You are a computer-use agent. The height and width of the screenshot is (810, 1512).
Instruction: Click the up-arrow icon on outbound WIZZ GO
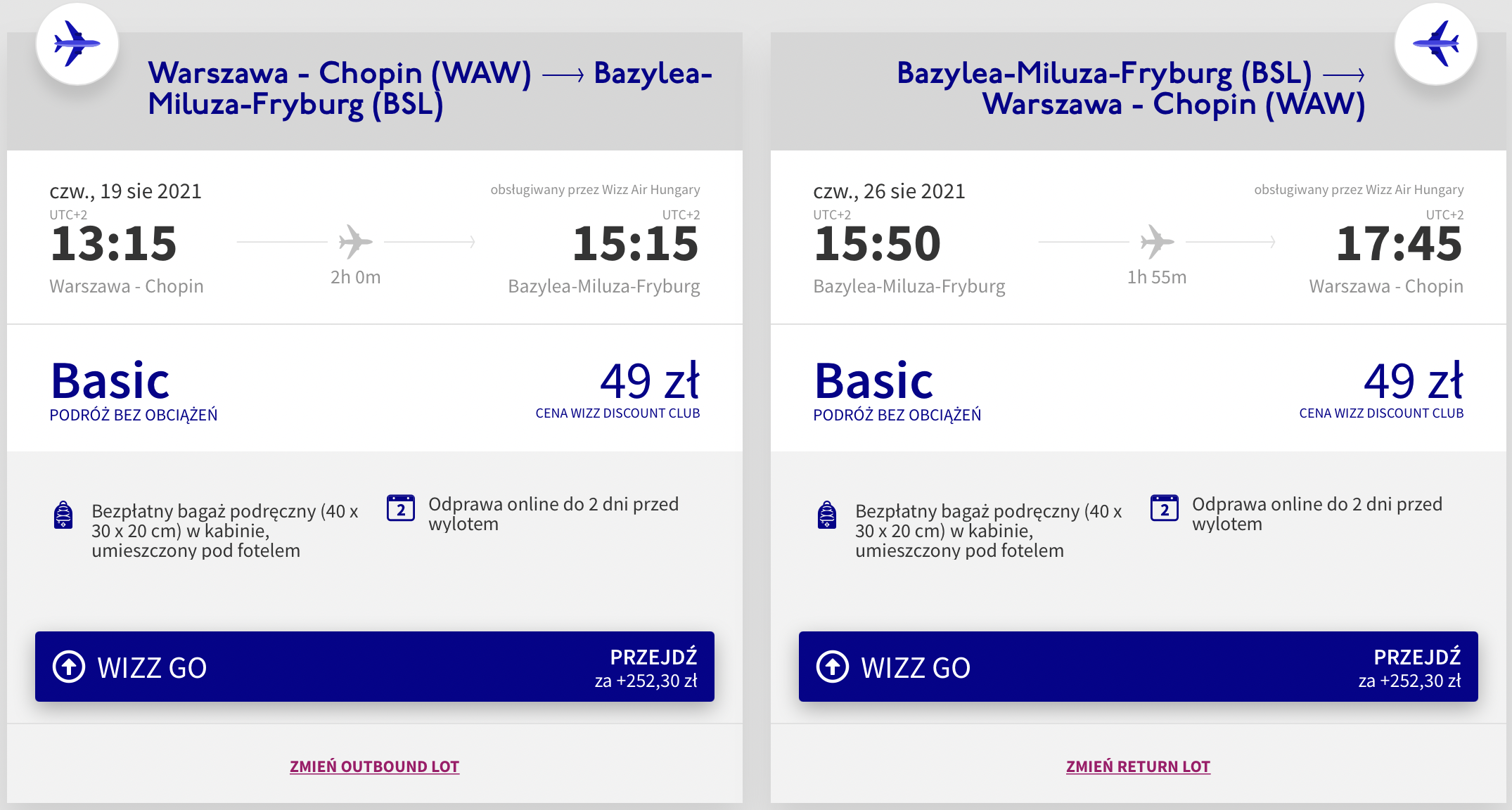(x=69, y=667)
